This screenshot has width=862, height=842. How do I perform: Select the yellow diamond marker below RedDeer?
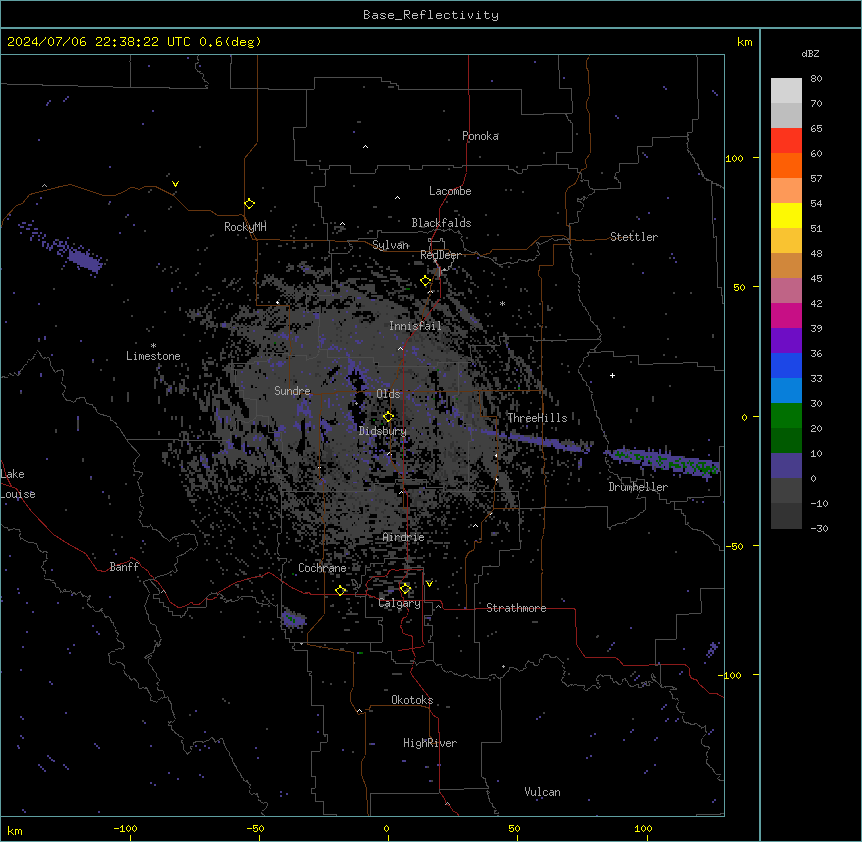pyautogui.click(x=426, y=281)
